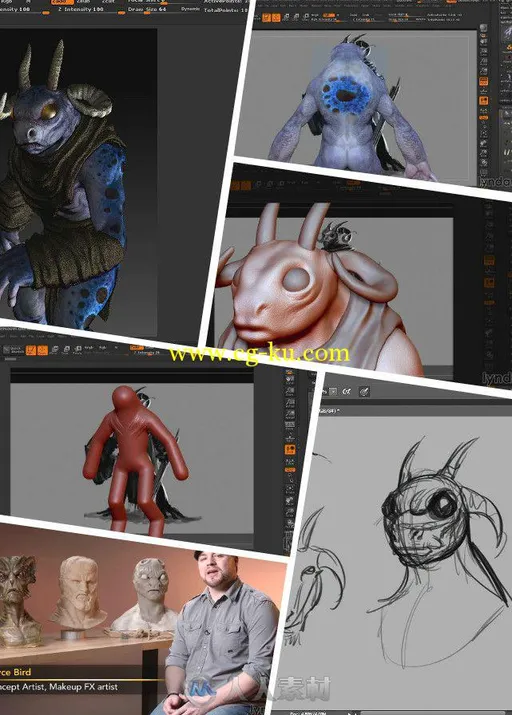Select Rotate tool in red mannequin window toolbar
Image resolution: width=512 pixels, height=715 pixels.
point(78,350)
